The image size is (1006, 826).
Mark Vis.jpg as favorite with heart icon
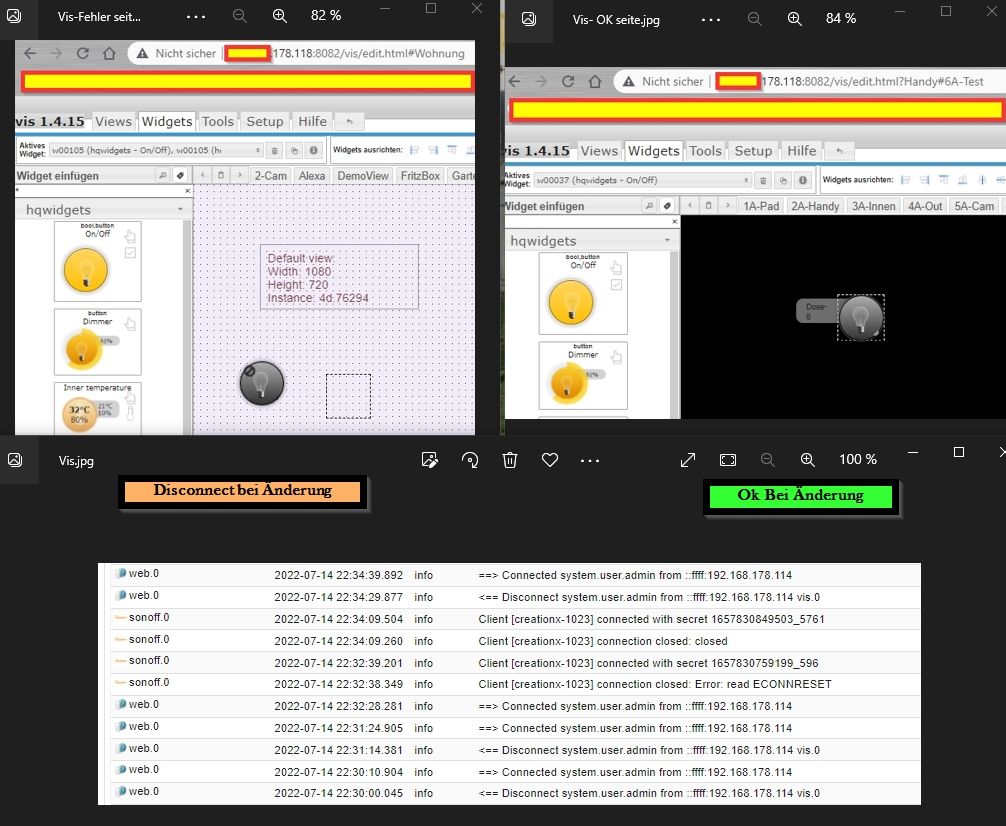[549, 460]
